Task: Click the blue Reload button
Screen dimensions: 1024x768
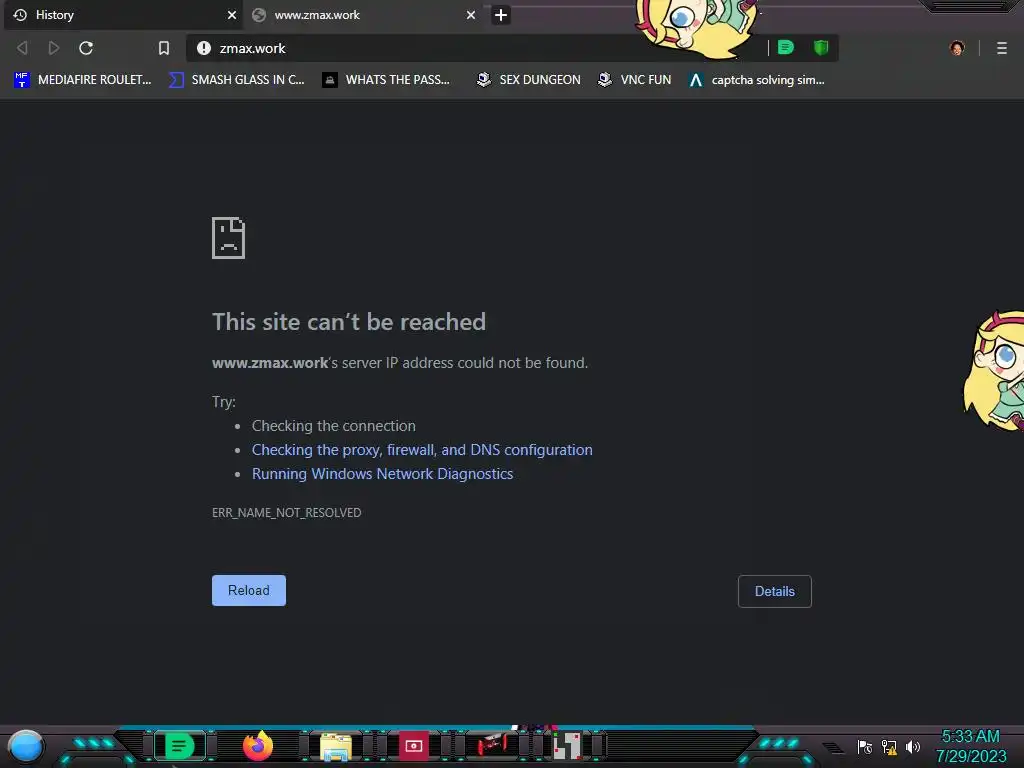Action: tap(249, 590)
